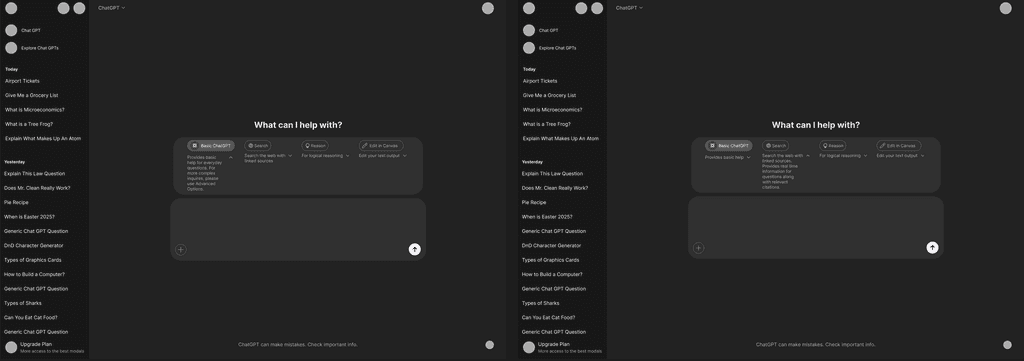
Task: Select Edit in Canvas pill in right mockup
Action: 899,146
